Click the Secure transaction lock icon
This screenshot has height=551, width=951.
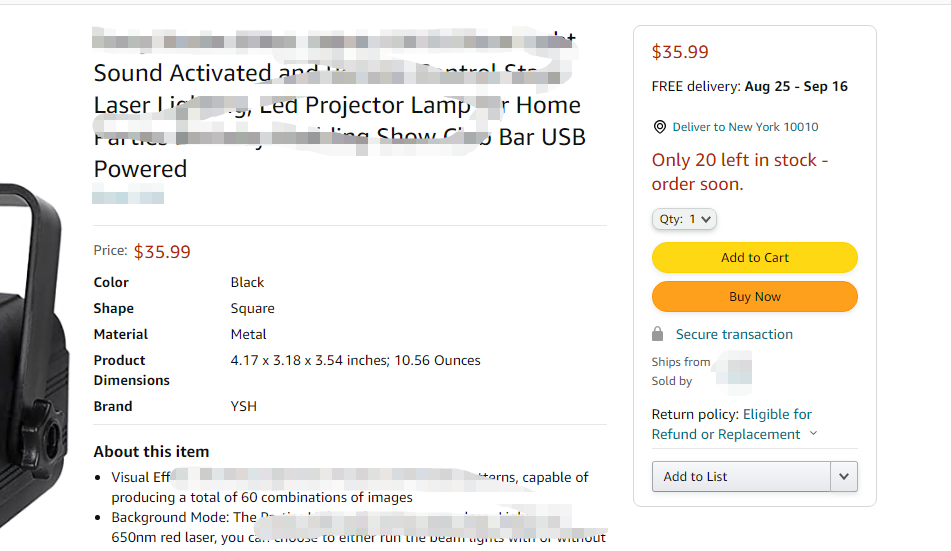pyautogui.click(x=658, y=334)
